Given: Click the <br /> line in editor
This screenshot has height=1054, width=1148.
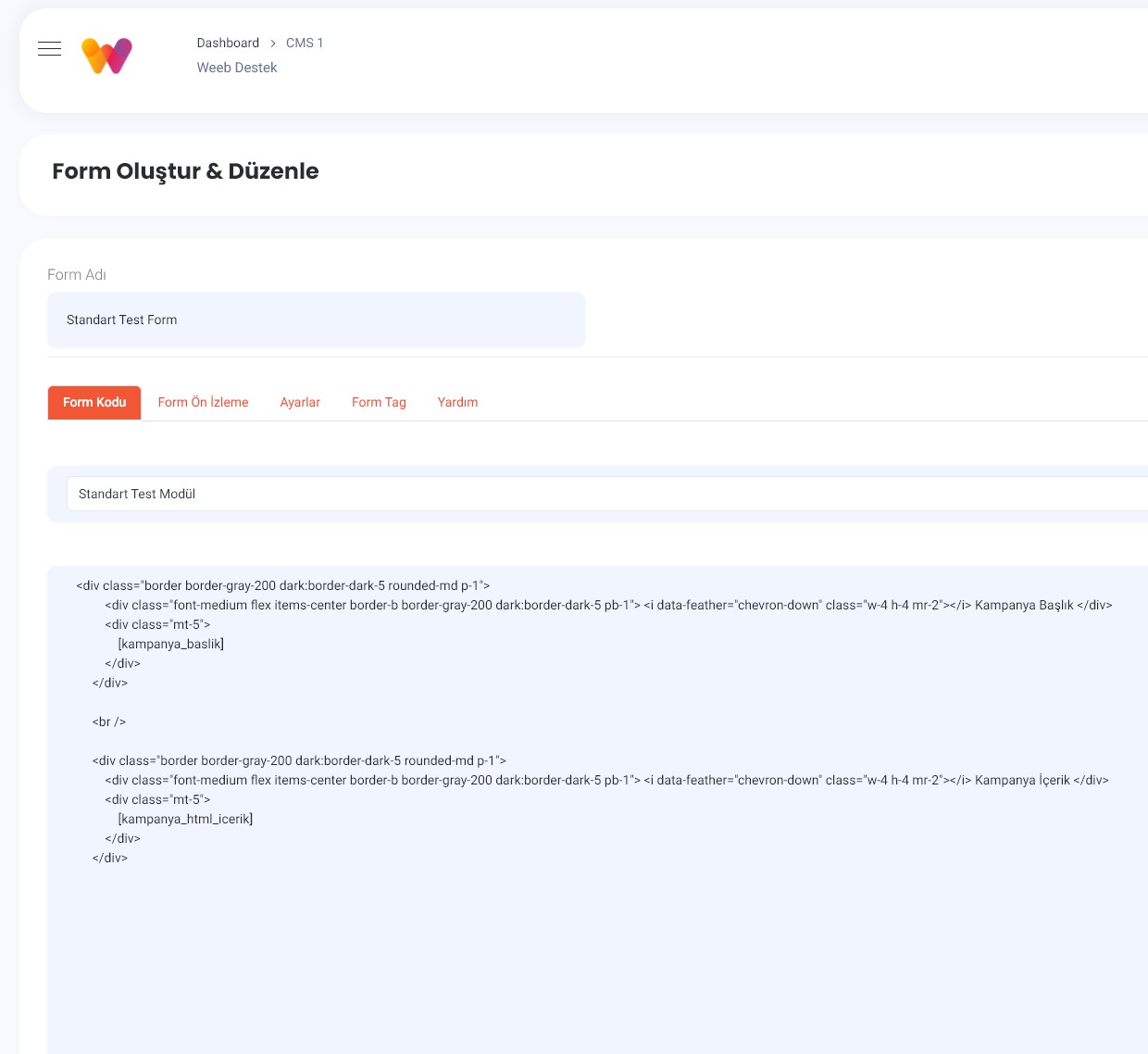Looking at the screenshot, I should [109, 722].
